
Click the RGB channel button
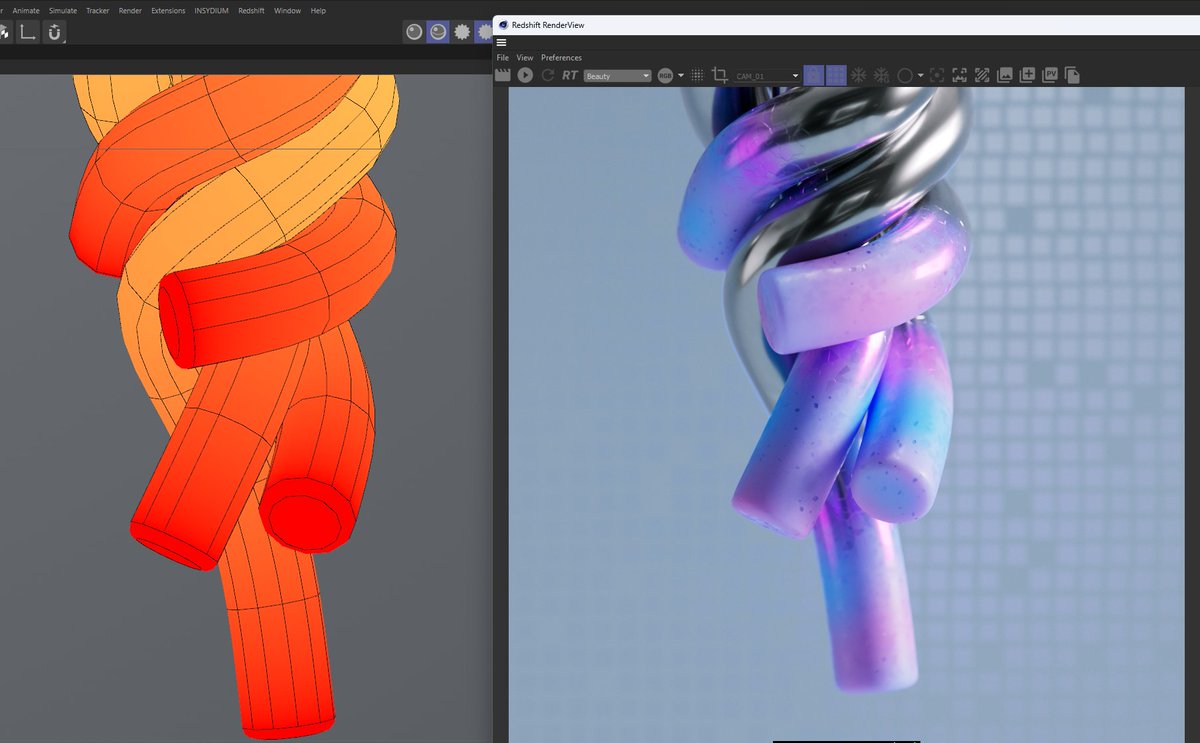tap(667, 75)
